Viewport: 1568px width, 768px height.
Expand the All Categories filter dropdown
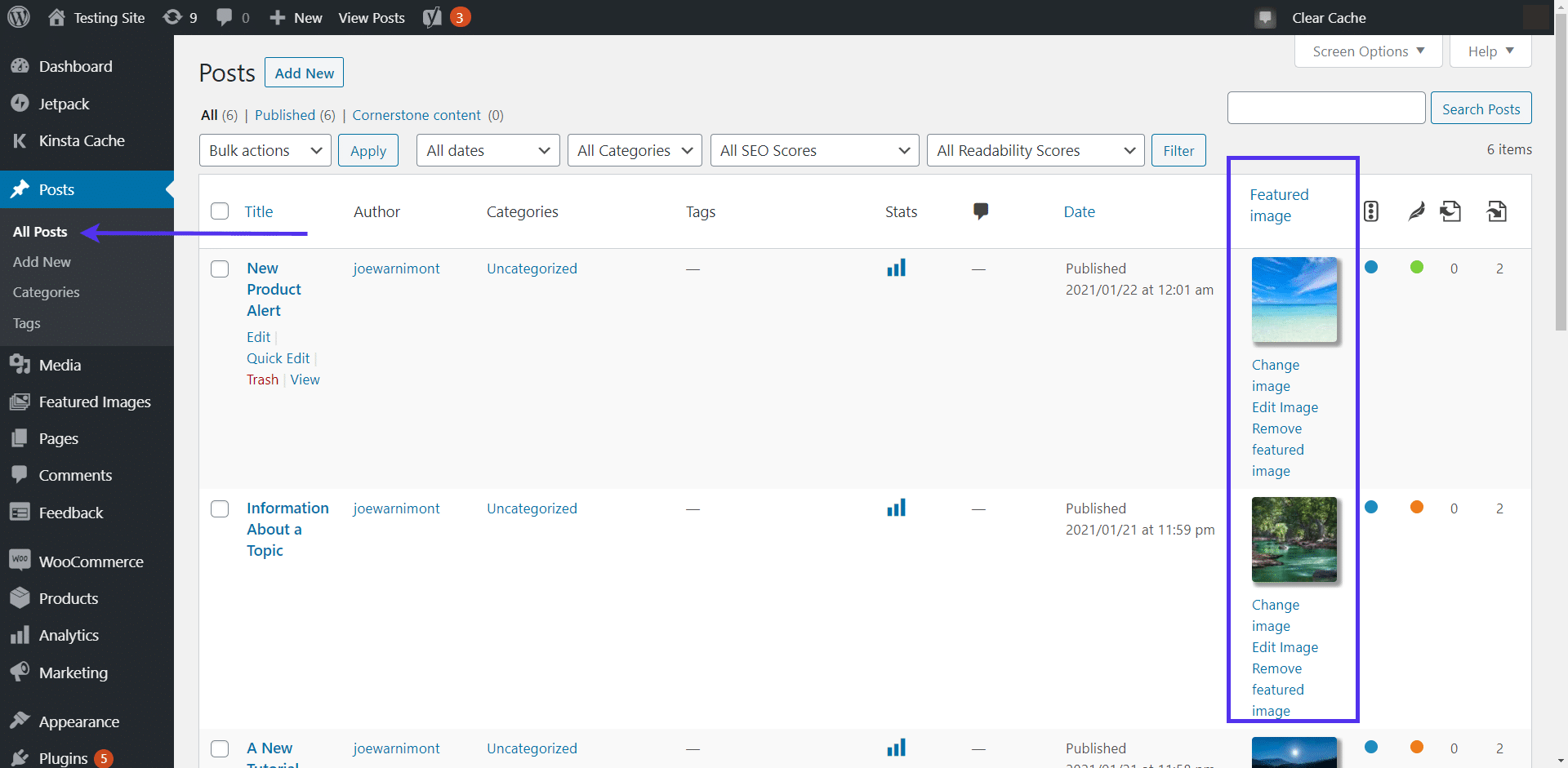635,150
